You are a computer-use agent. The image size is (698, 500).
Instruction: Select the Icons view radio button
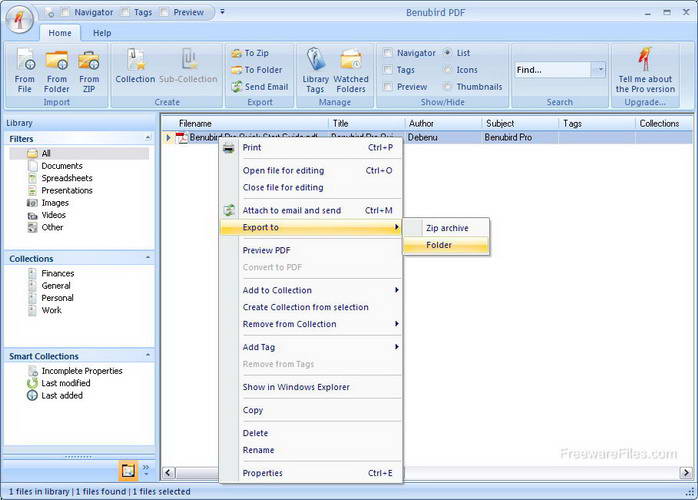(x=447, y=70)
